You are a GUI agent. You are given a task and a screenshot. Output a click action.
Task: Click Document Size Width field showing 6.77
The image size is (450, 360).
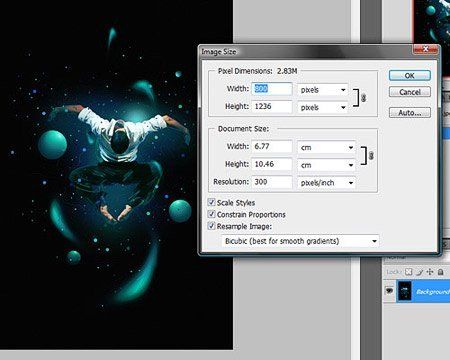(x=272, y=147)
